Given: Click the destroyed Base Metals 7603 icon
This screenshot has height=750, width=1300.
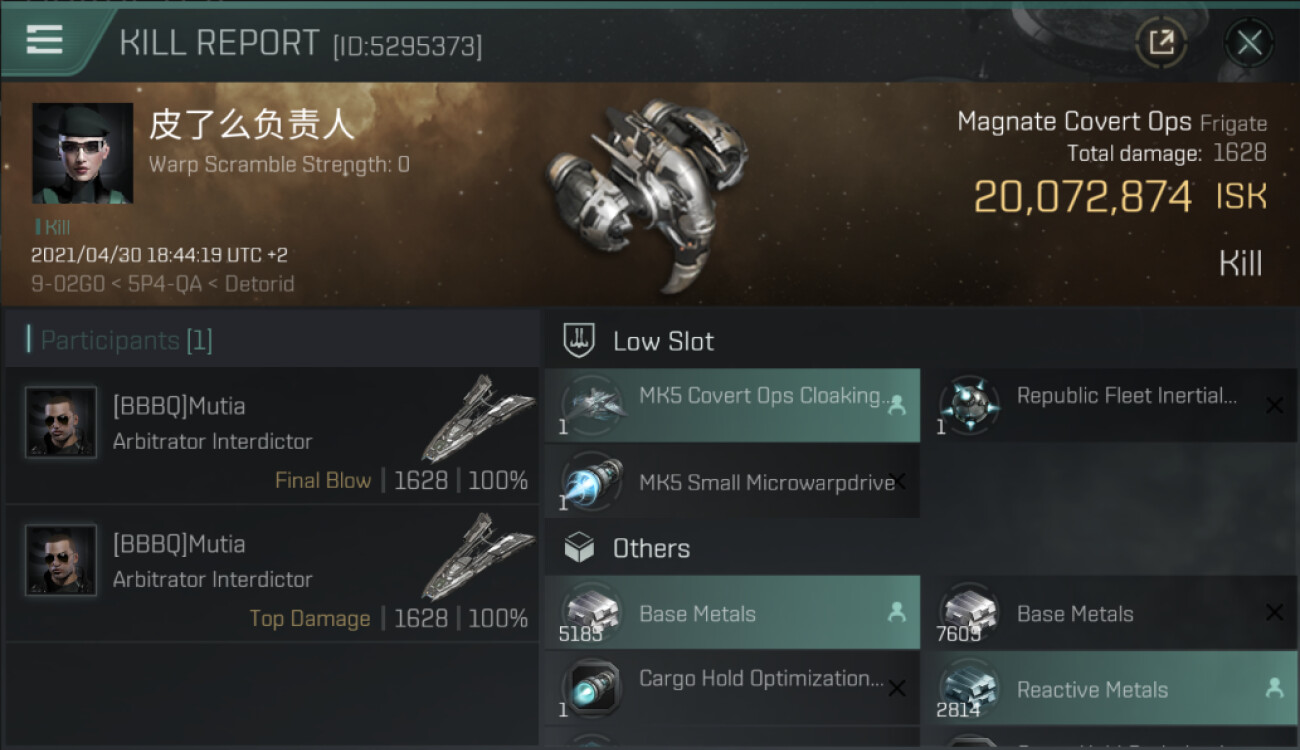Looking at the screenshot, I should [x=970, y=611].
